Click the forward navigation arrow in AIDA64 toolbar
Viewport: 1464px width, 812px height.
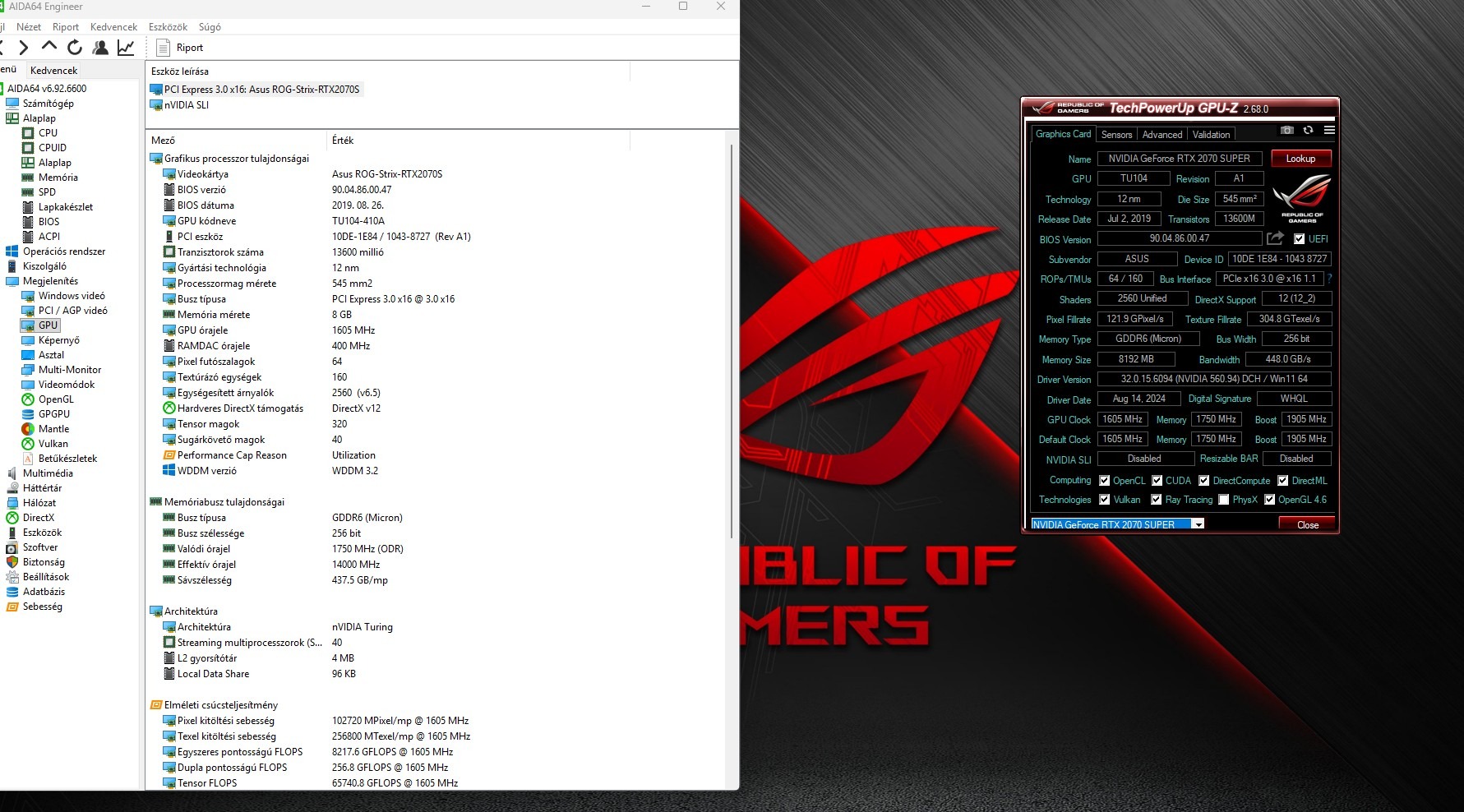coord(23,48)
